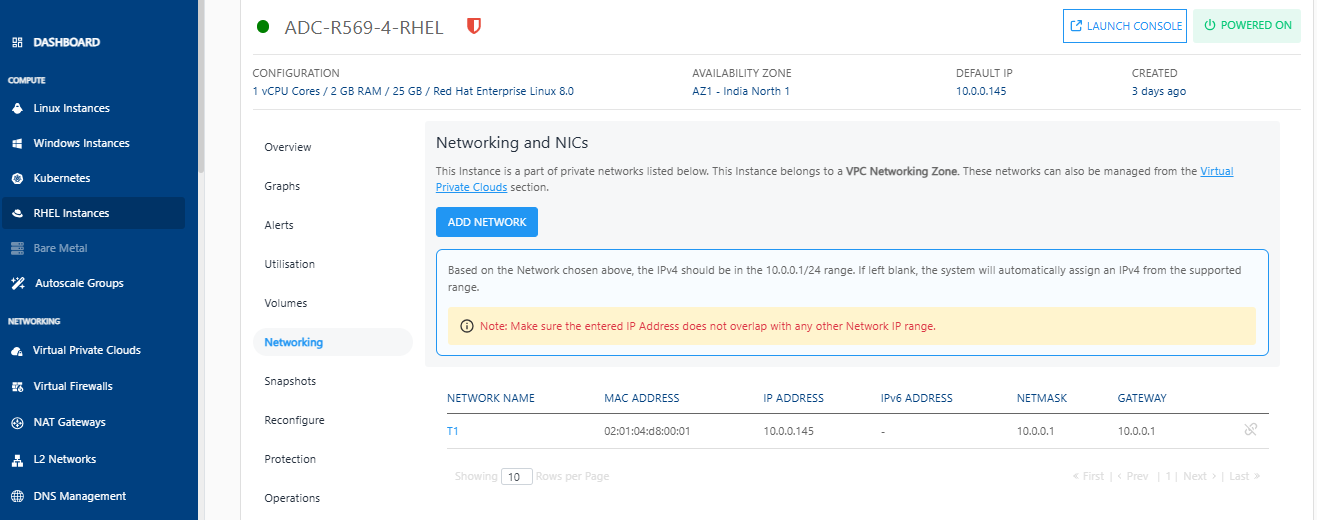Click the '3 days ago' created value

coord(1159,91)
